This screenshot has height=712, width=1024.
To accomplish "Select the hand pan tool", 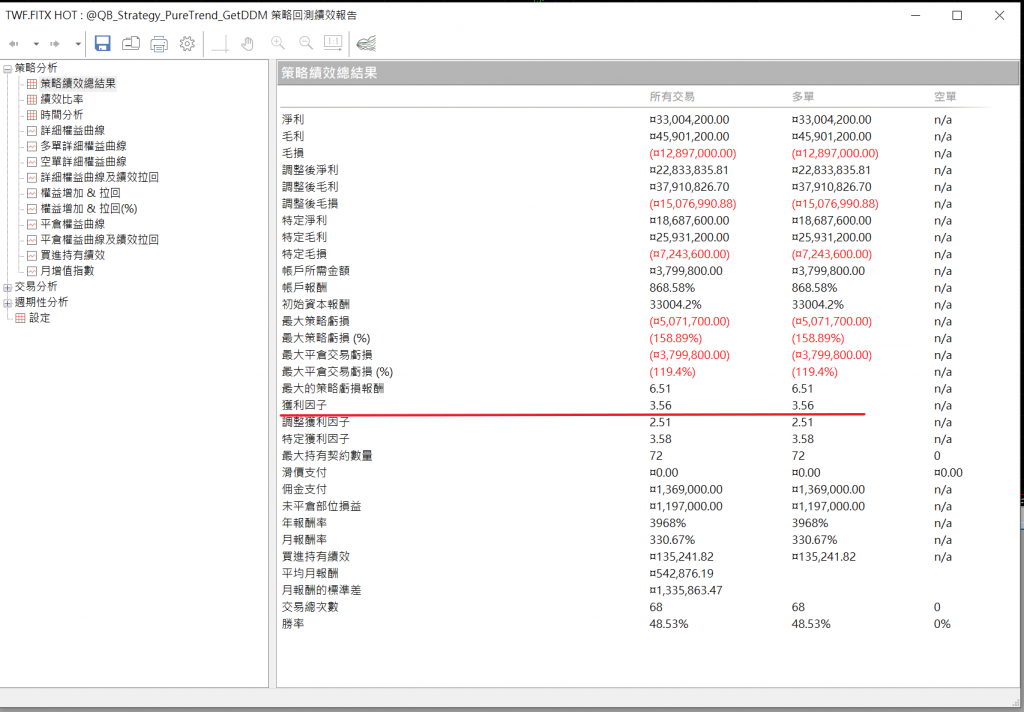I will (x=248, y=43).
